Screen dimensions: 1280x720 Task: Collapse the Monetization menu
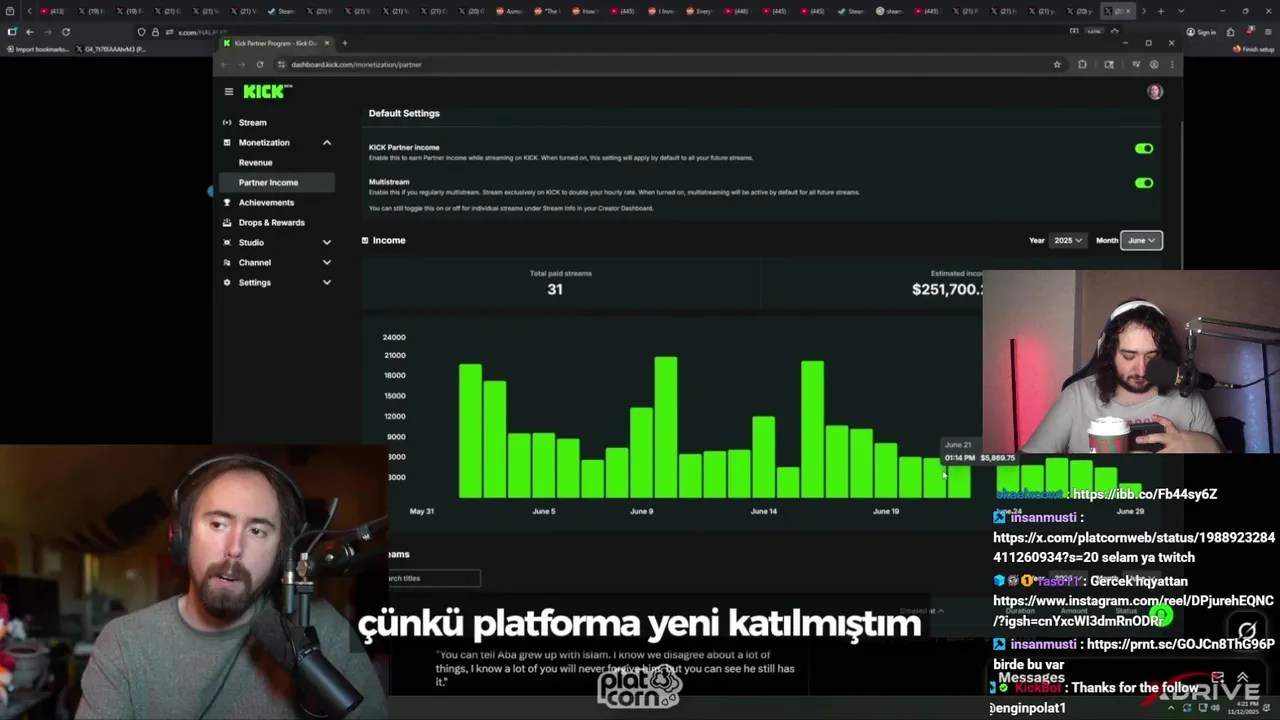tap(327, 143)
